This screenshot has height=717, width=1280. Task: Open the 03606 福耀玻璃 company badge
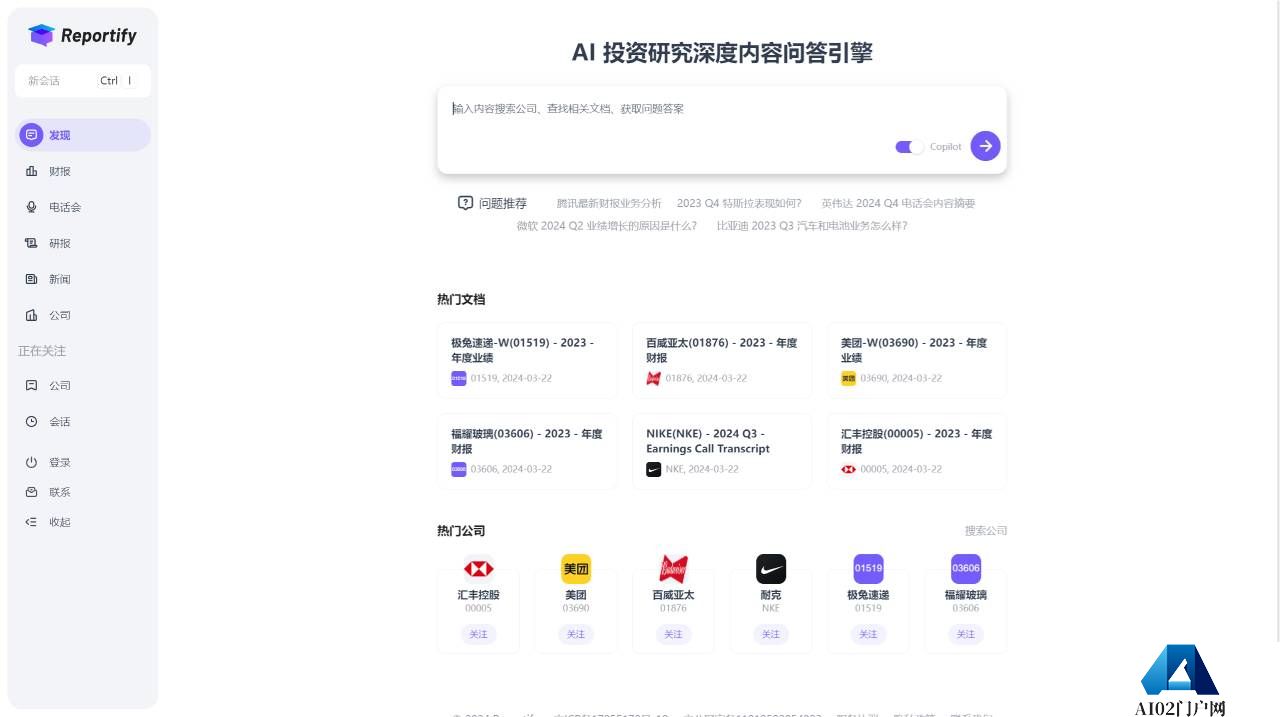click(966, 569)
